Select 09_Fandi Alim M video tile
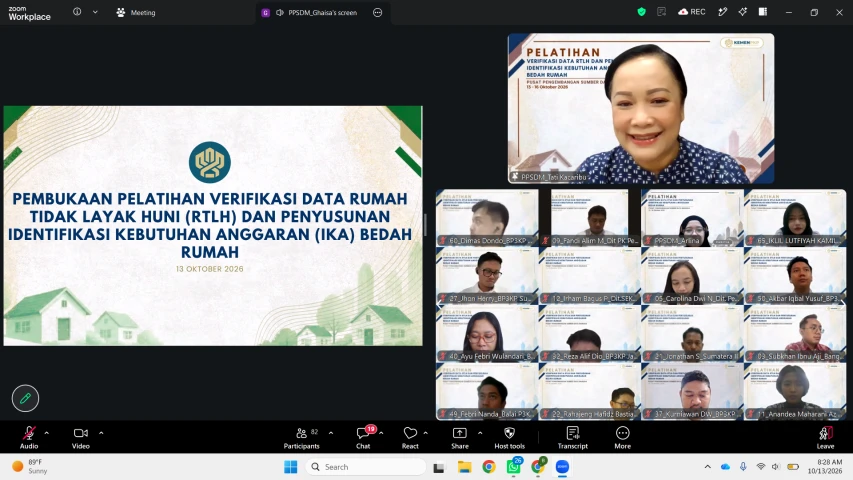Viewport: 853px width, 480px height. 590,218
